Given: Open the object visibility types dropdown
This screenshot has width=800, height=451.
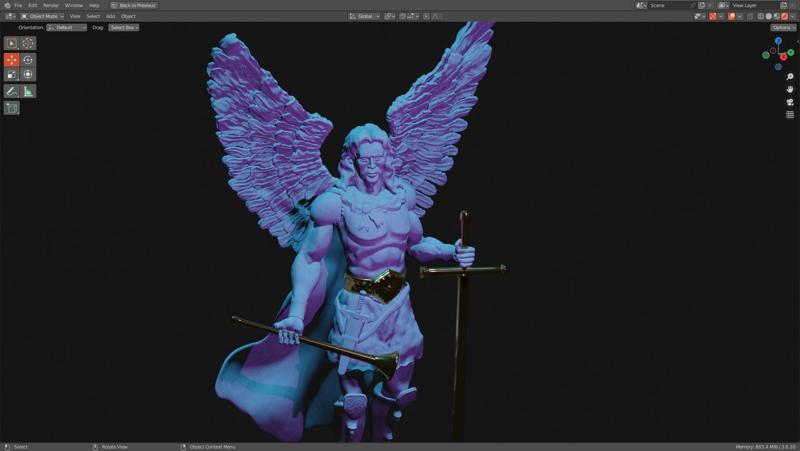Looking at the screenshot, I should point(700,16).
